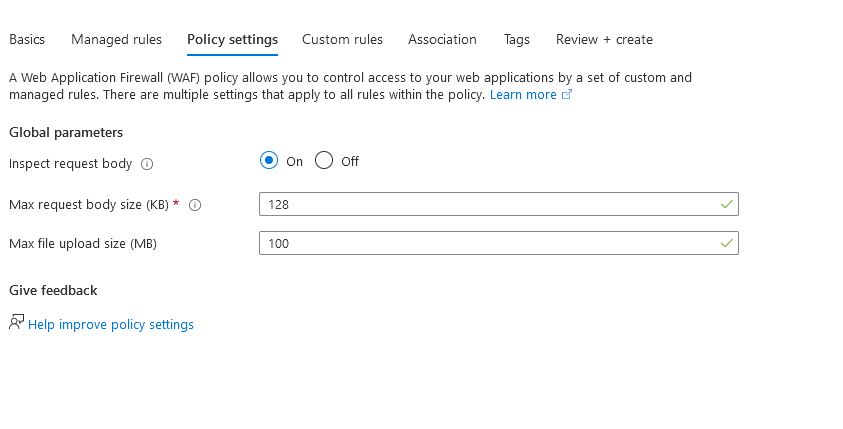Switch to the Tags tab
This screenshot has width=843, height=429.
[x=516, y=39]
